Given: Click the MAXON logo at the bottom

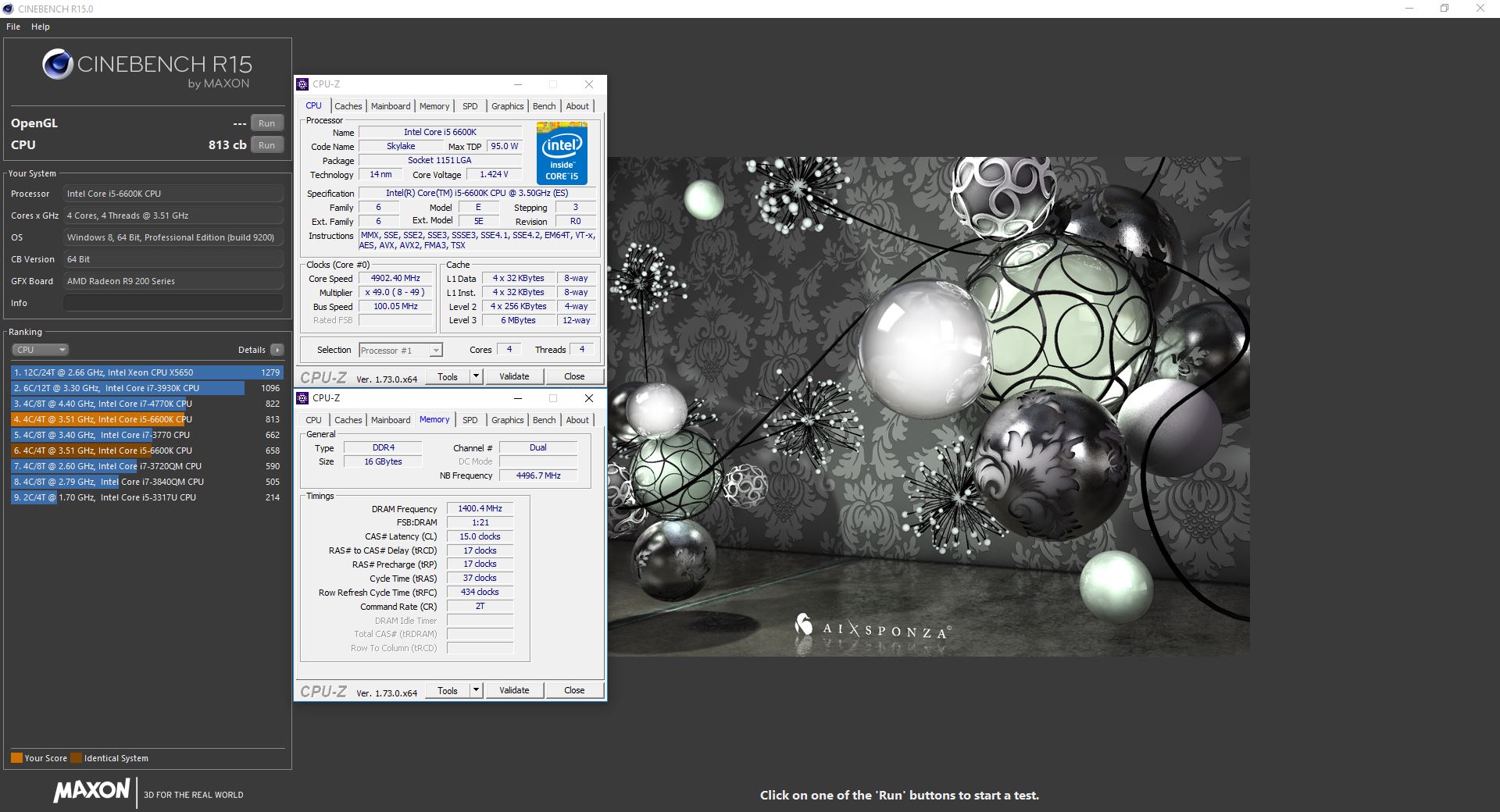Looking at the screenshot, I should [x=91, y=790].
